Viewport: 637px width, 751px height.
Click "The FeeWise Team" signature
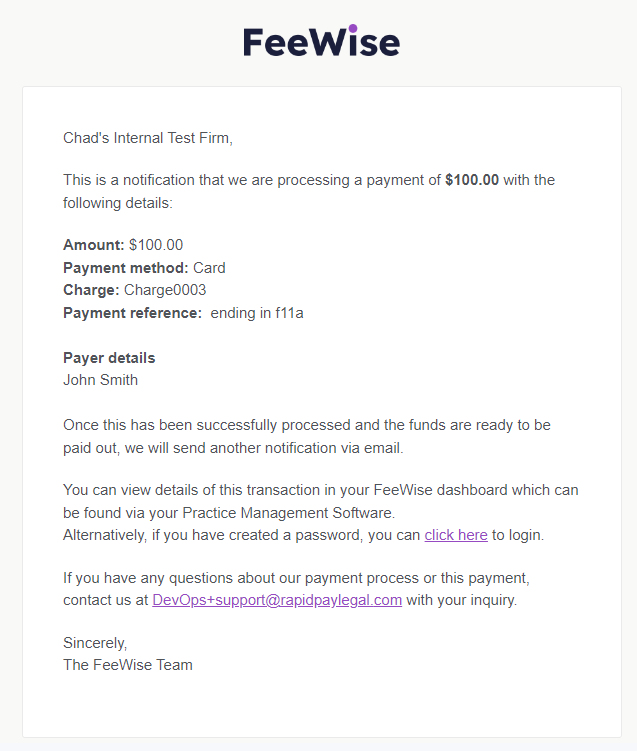tap(128, 665)
